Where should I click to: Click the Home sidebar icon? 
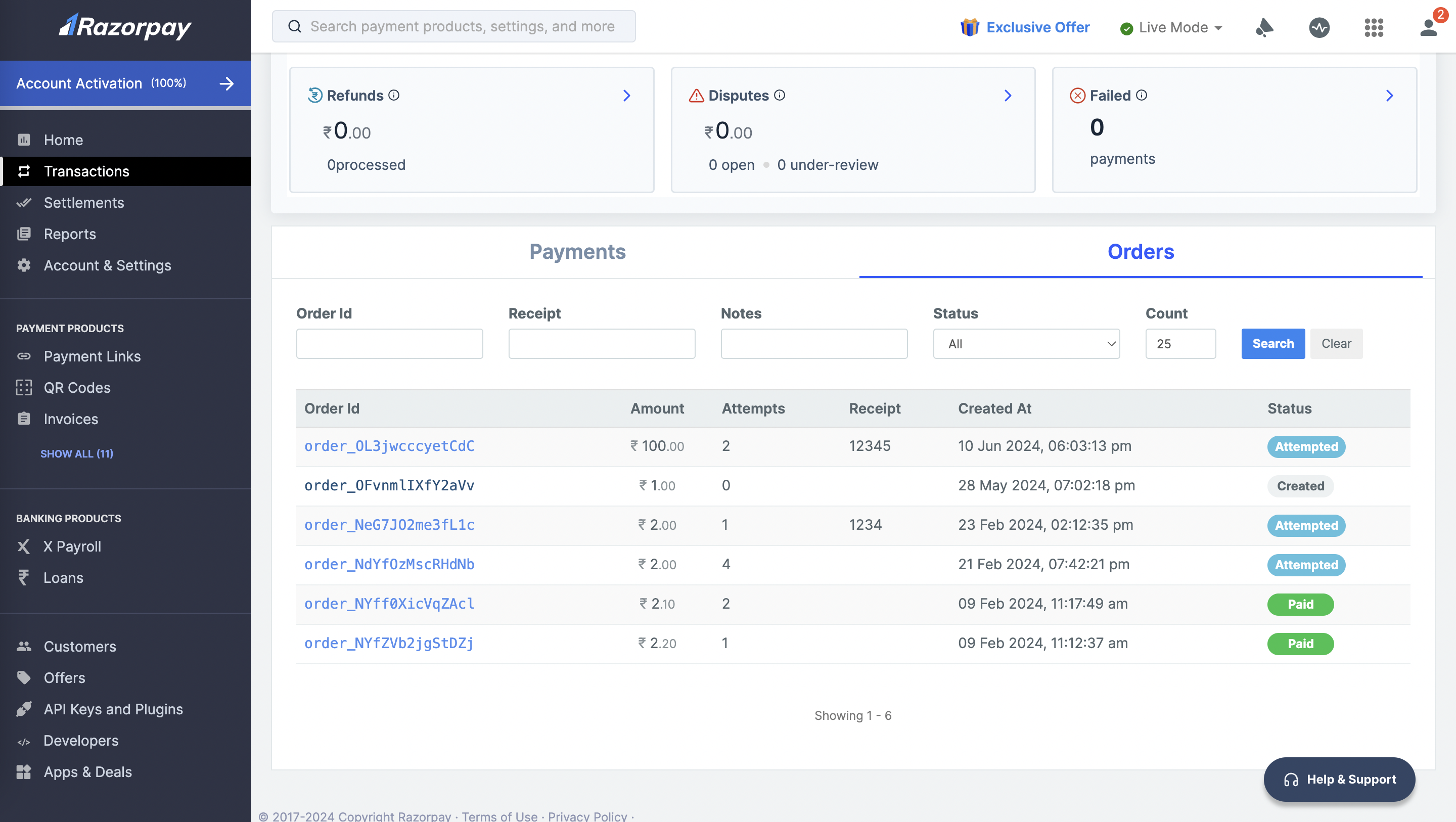24,140
